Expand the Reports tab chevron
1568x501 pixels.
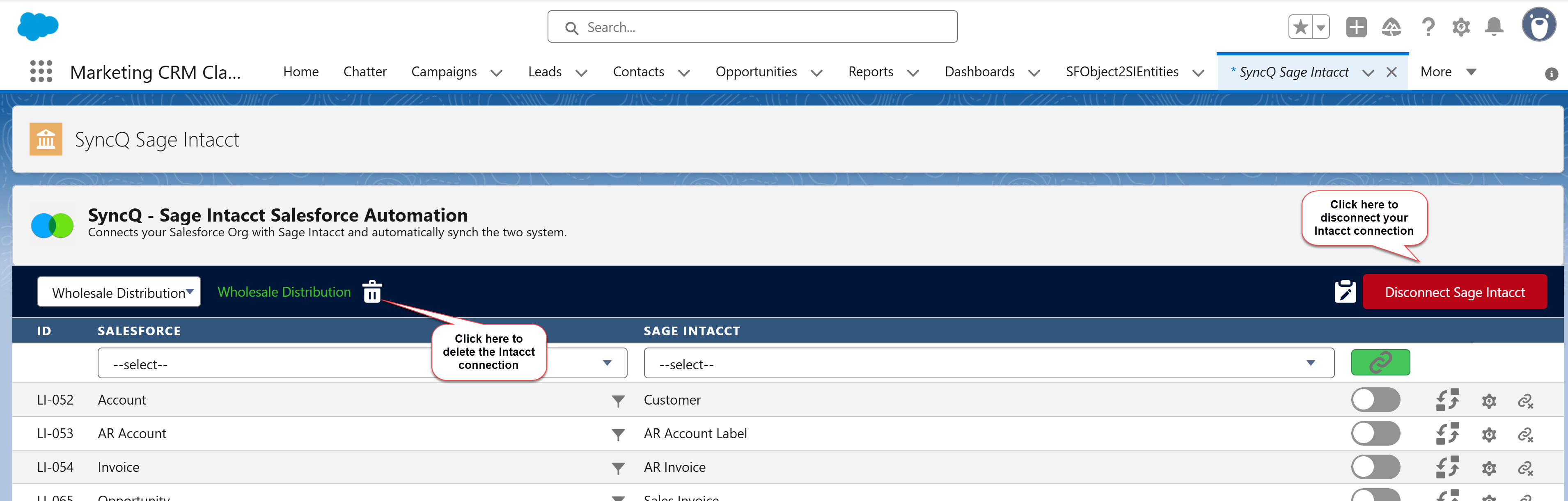tap(912, 73)
